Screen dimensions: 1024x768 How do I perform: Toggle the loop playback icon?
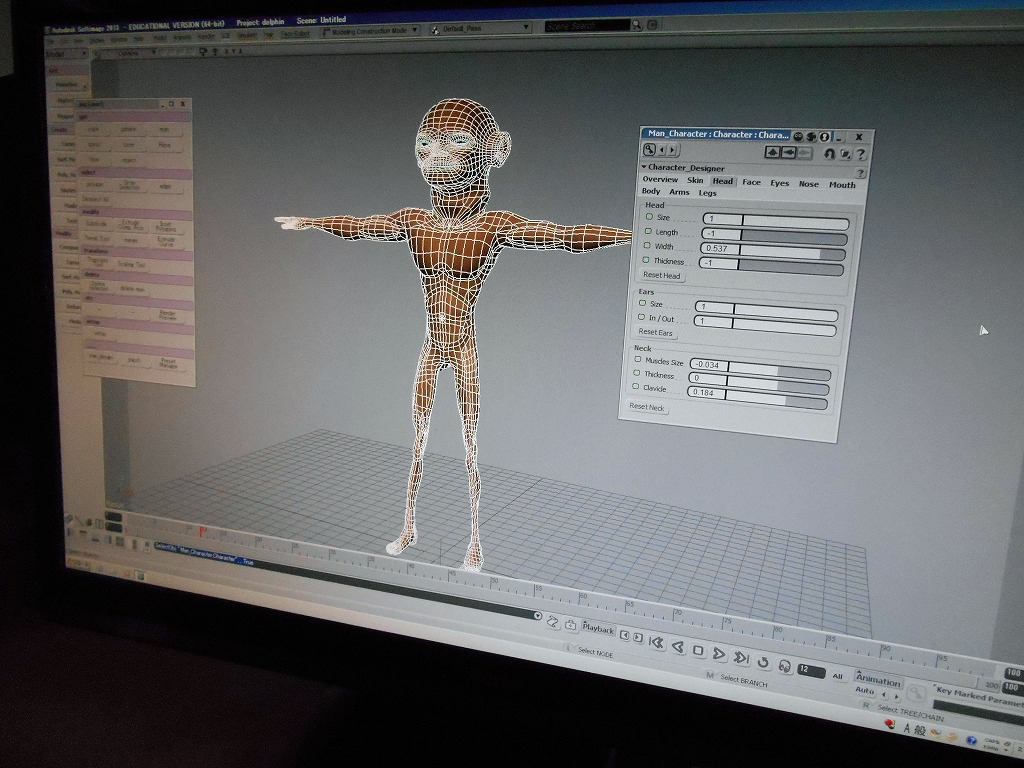(x=764, y=661)
